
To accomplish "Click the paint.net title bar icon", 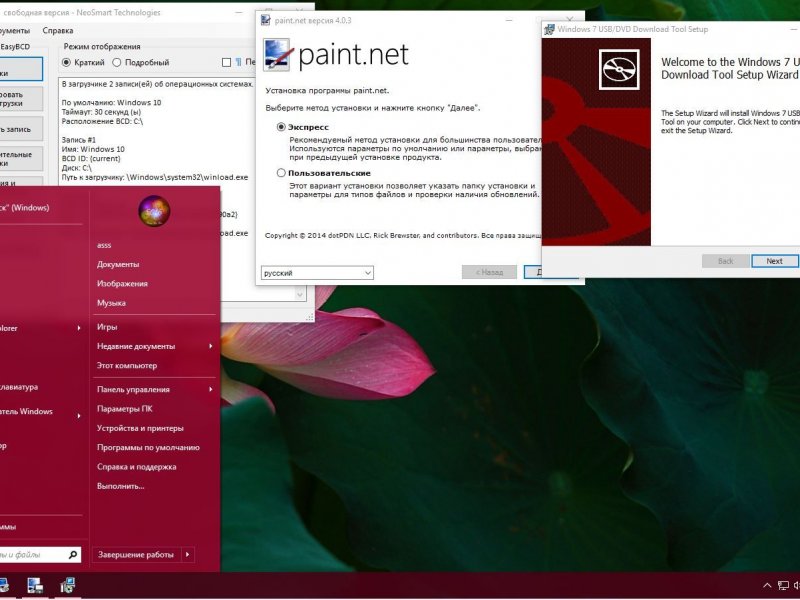I will pyautogui.click(x=266, y=20).
